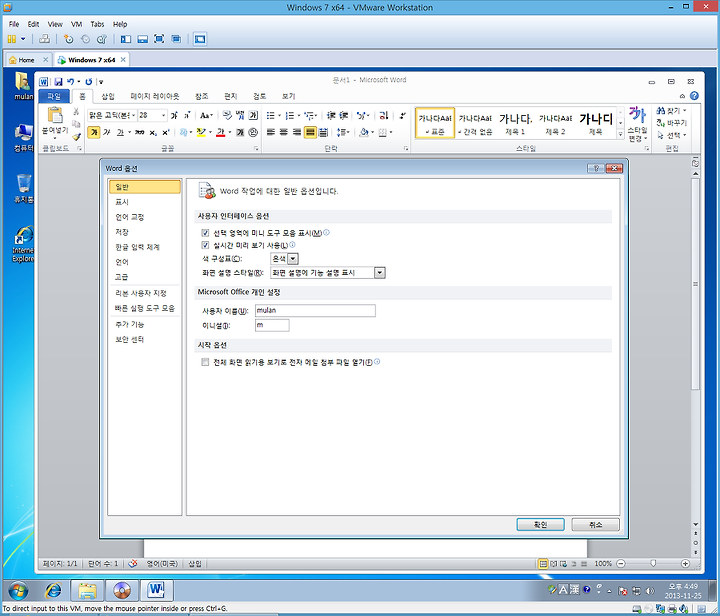Open the VMware VM menu
Viewport: 720px width, 616px height.
coord(76,24)
